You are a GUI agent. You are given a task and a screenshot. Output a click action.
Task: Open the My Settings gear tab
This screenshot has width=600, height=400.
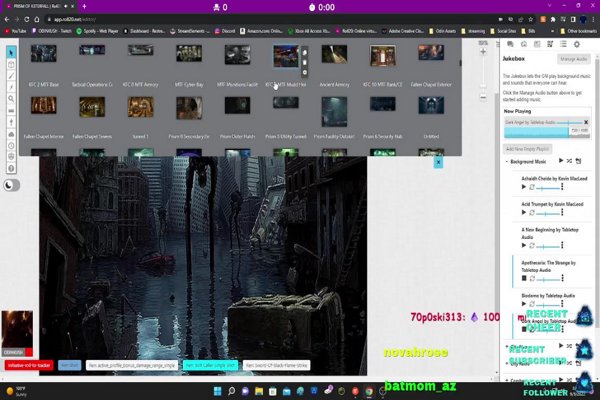577,44
